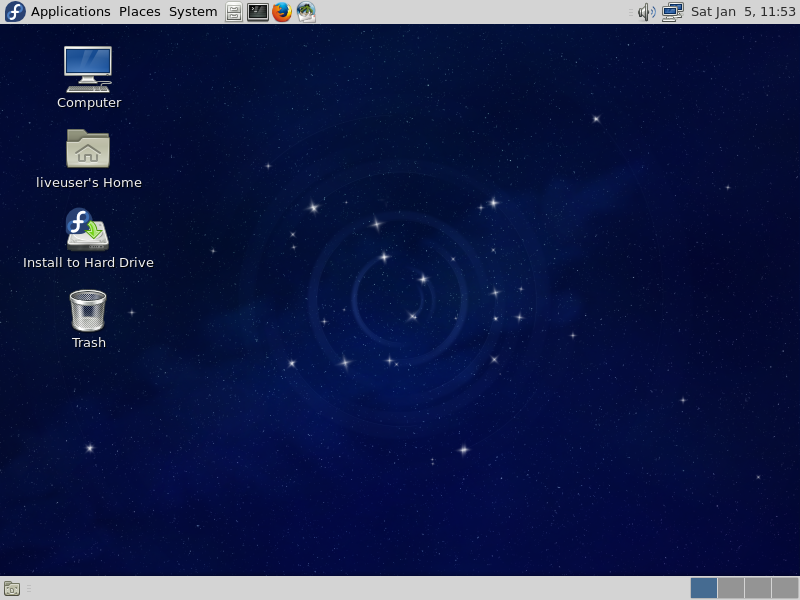Open the Applications menu
800x600 pixels.
(x=70, y=12)
